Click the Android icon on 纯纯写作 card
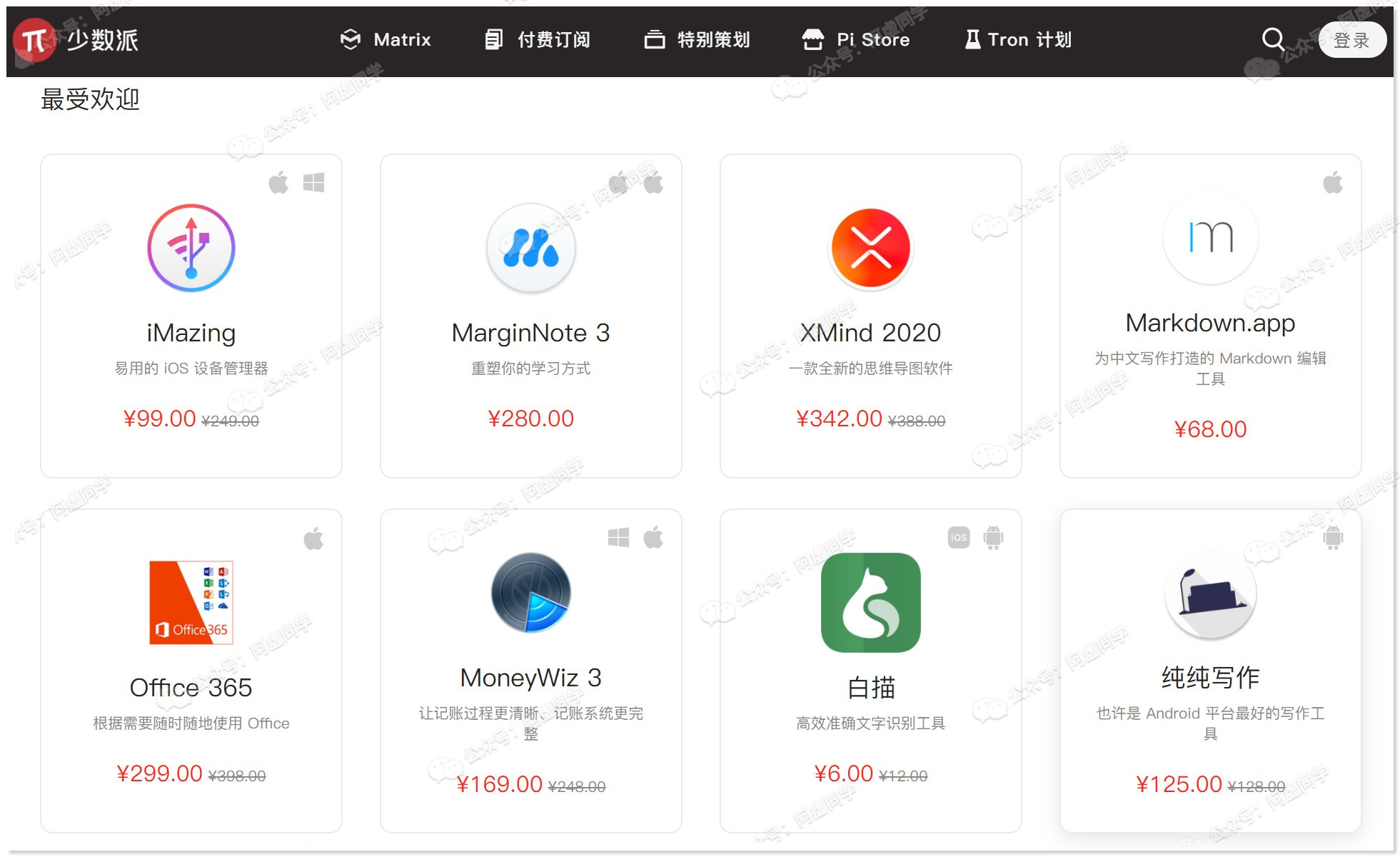This screenshot has height=857, width=1400. point(1333,537)
